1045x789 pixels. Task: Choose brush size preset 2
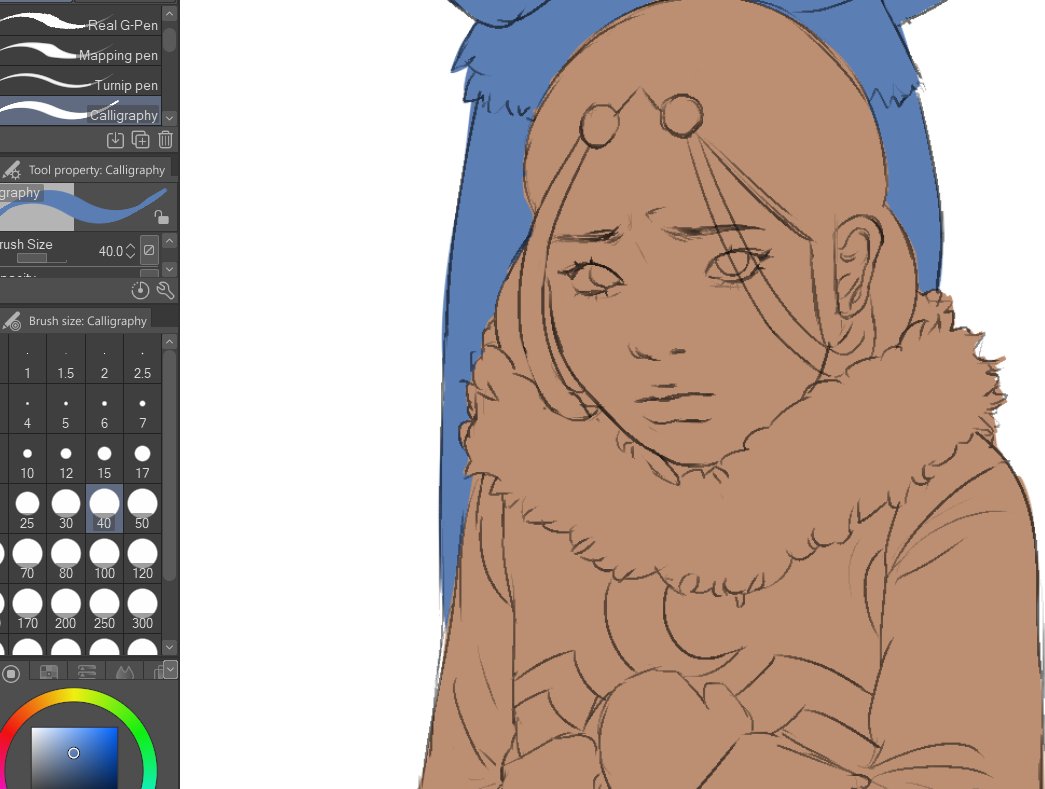(x=104, y=359)
